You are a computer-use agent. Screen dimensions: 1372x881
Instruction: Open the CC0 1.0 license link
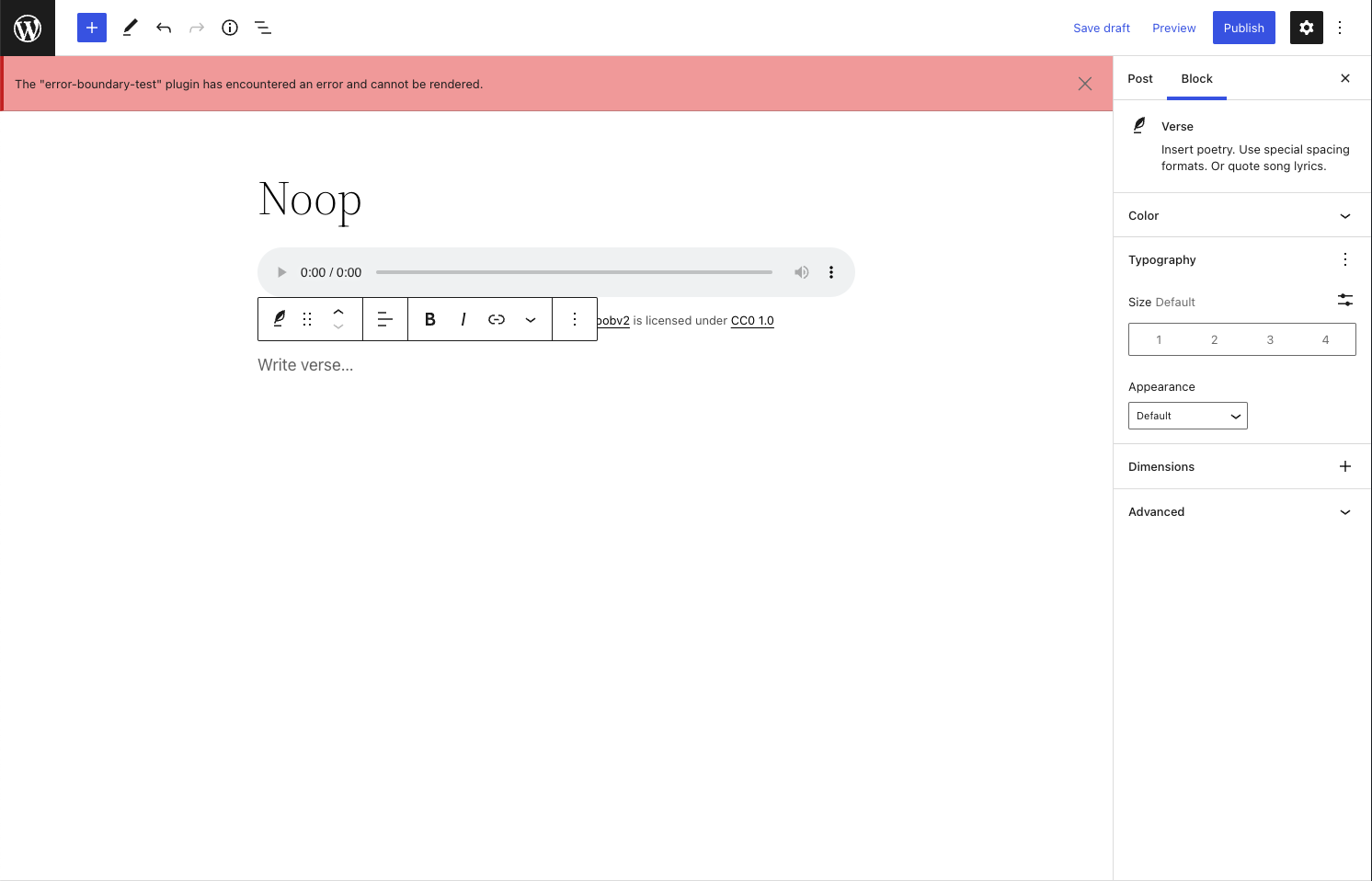(x=752, y=321)
